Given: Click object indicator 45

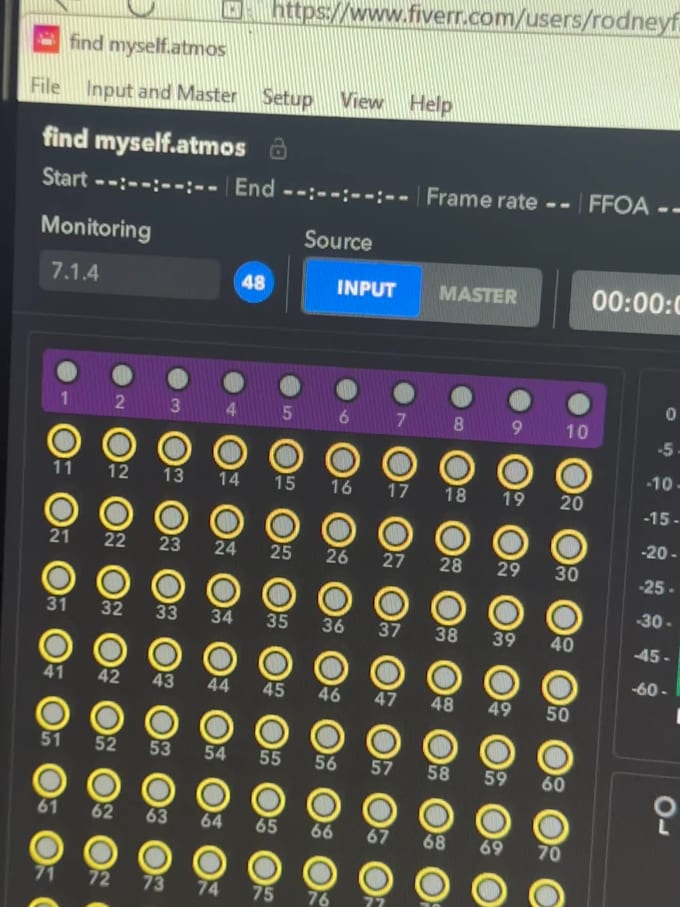Looking at the screenshot, I should tap(275, 663).
